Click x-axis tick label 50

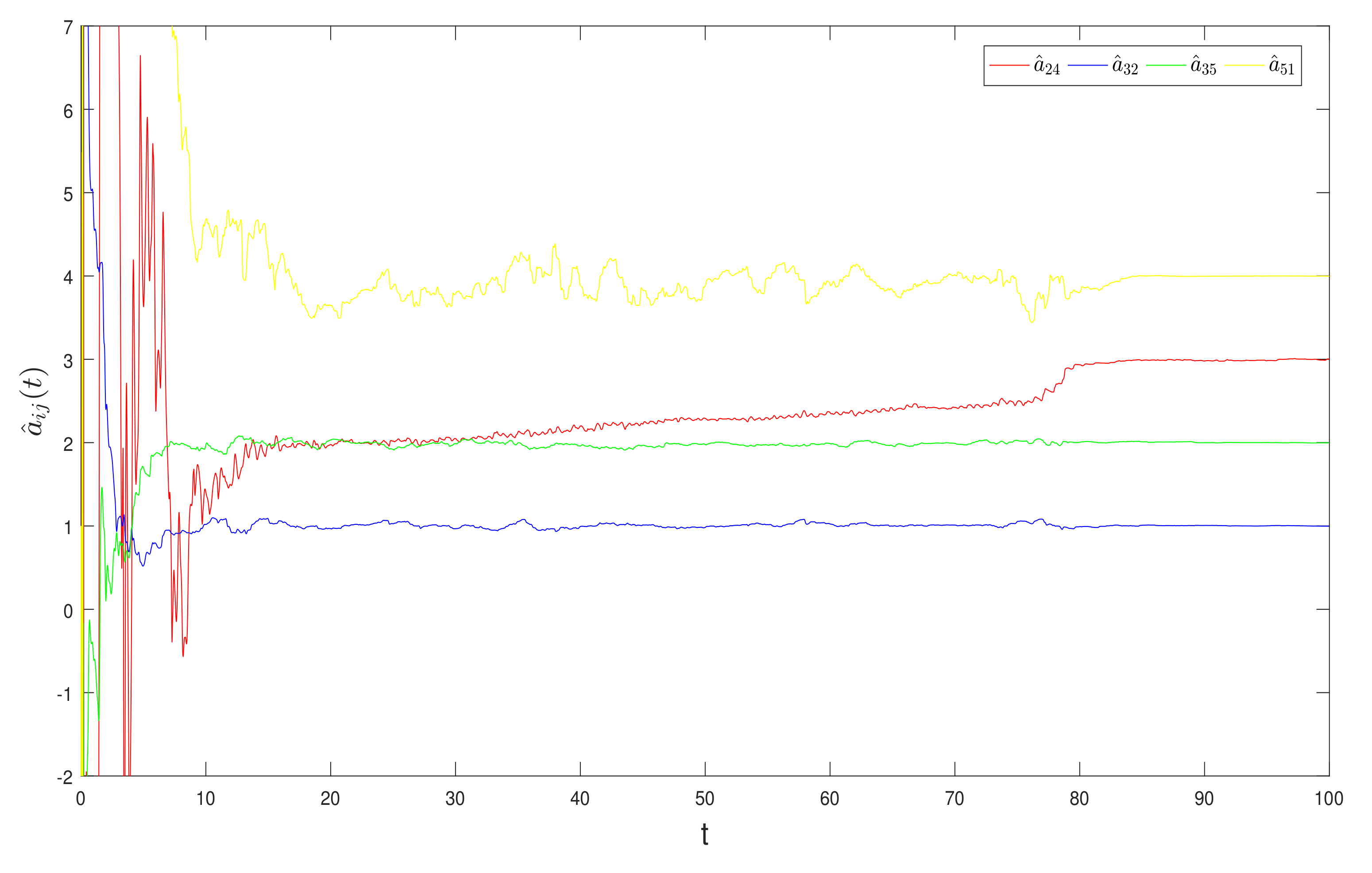[704, 799]
